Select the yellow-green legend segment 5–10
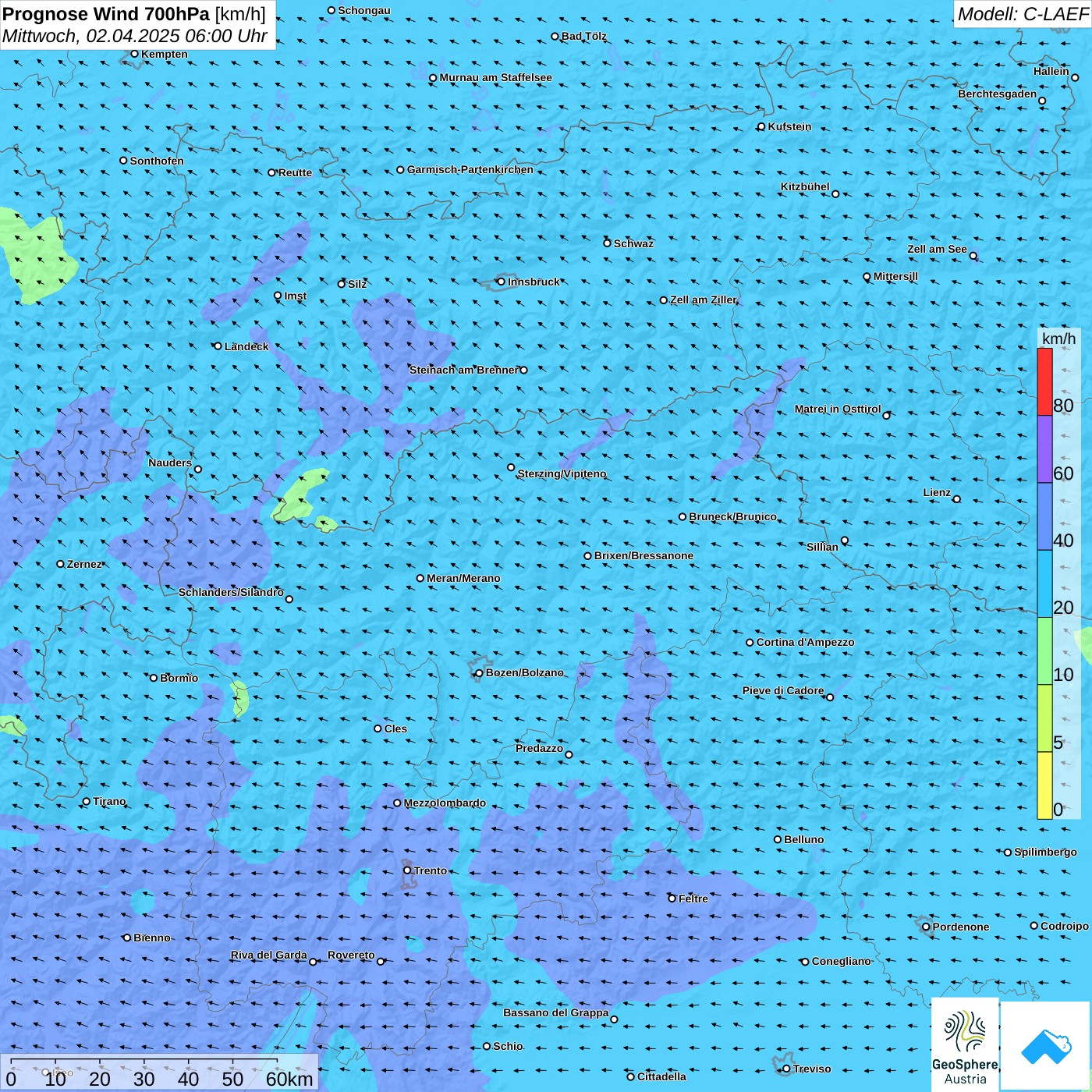This screenshot has height=1092, width=1092. tap(1044, 718)
